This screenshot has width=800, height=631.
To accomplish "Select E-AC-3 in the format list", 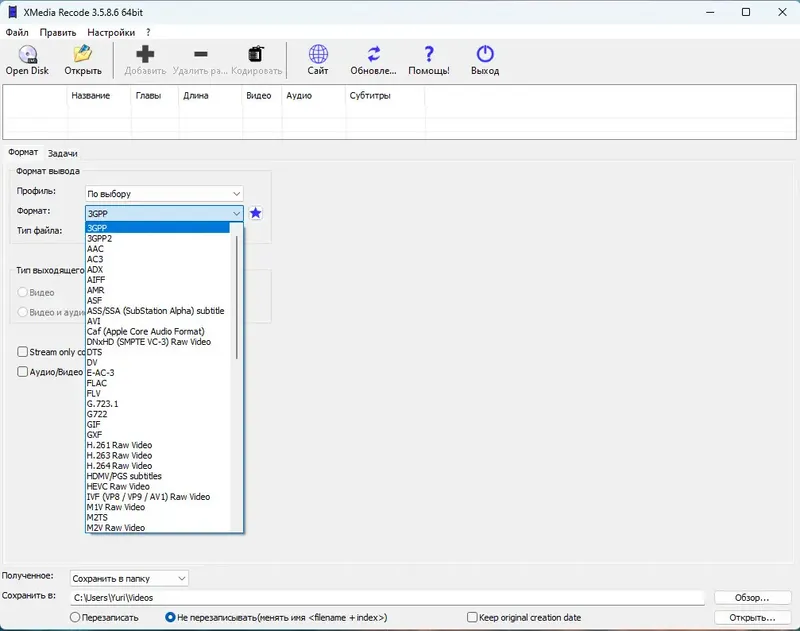I will click(158, 372).
